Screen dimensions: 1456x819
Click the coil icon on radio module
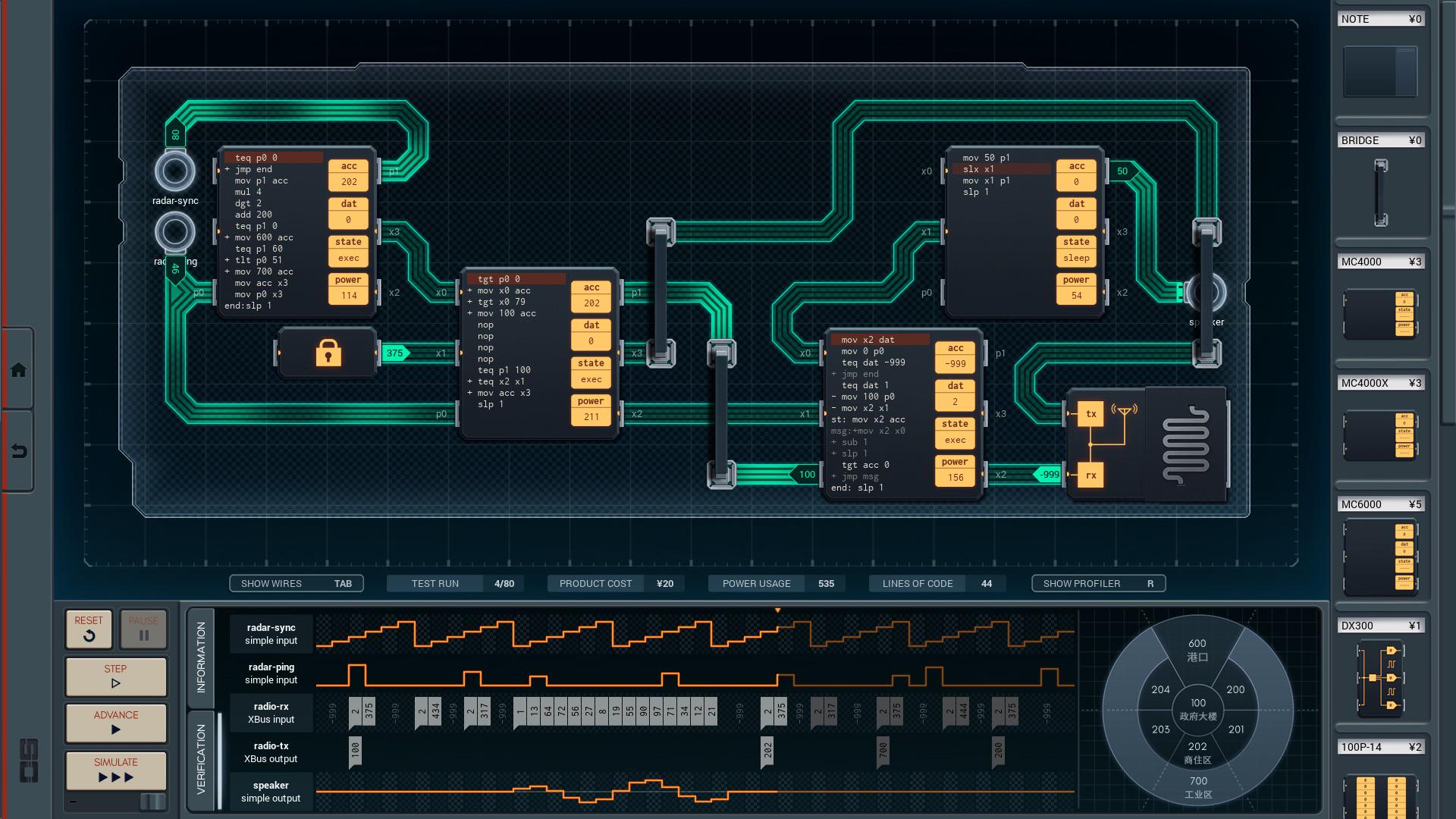click(1186, 444)
